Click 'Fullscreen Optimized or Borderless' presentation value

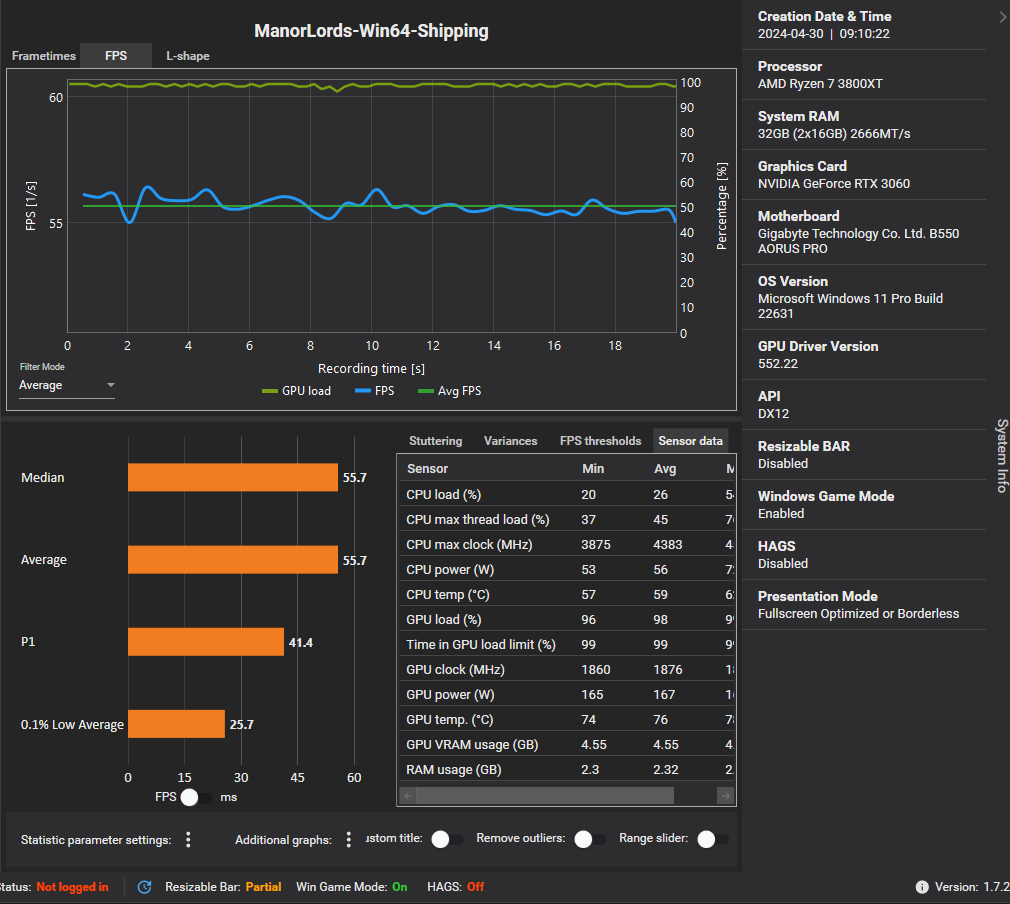(858, 614)
